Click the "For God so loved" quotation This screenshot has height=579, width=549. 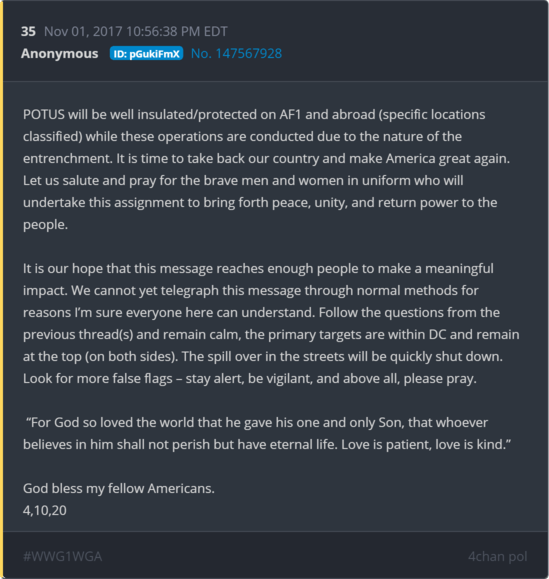[x=267, y=434]
